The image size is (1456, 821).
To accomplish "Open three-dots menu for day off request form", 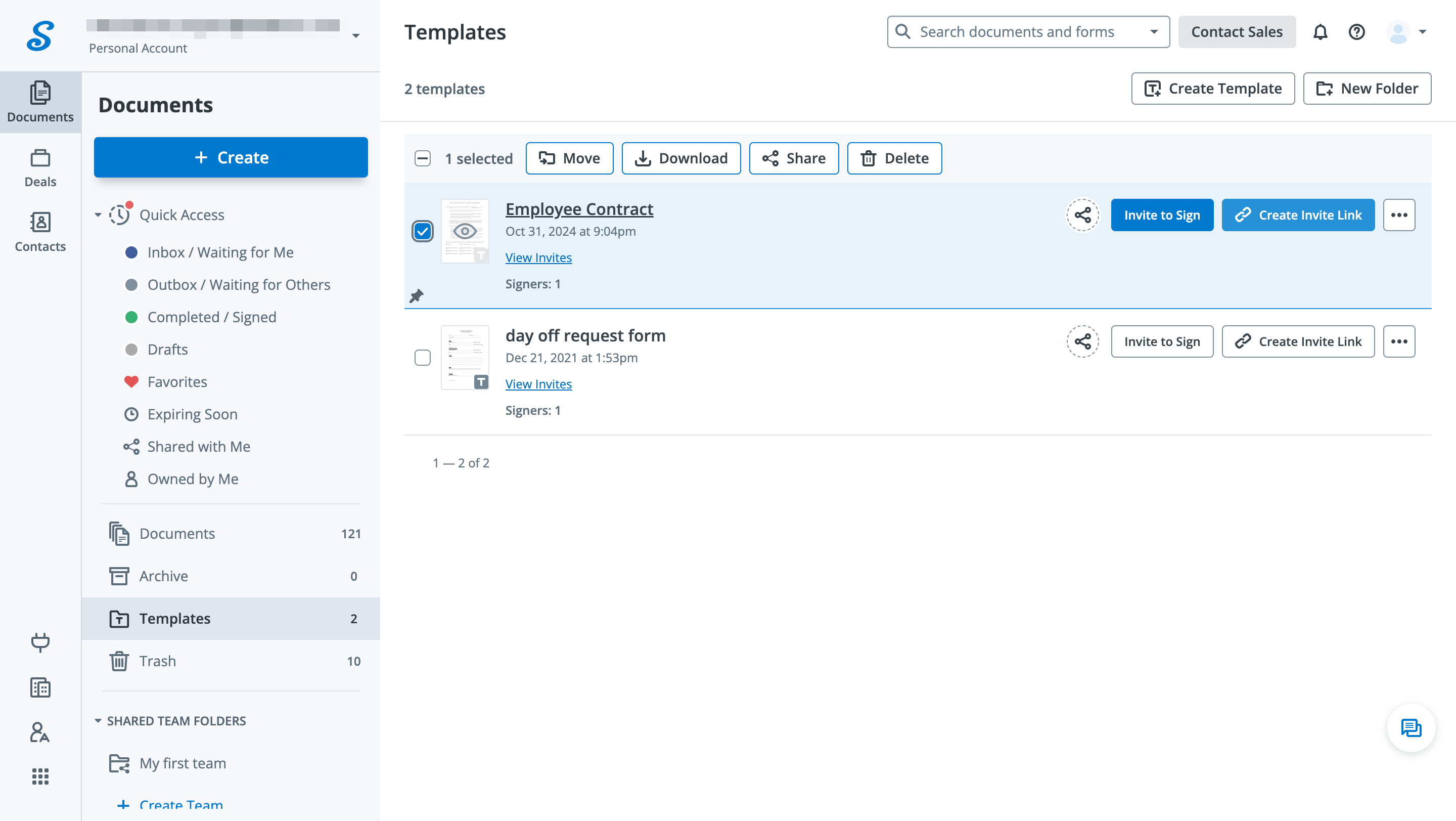I will click(x=1399, y=341).
